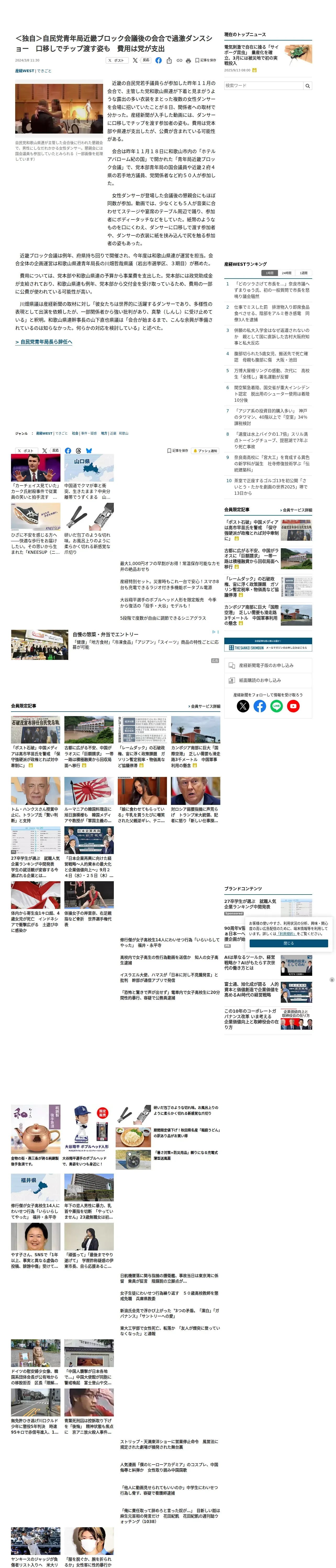Screen dimensions: 336x1568
Task: Click the search magnifier icon in the sidebar
Action: tap(307, 86)
